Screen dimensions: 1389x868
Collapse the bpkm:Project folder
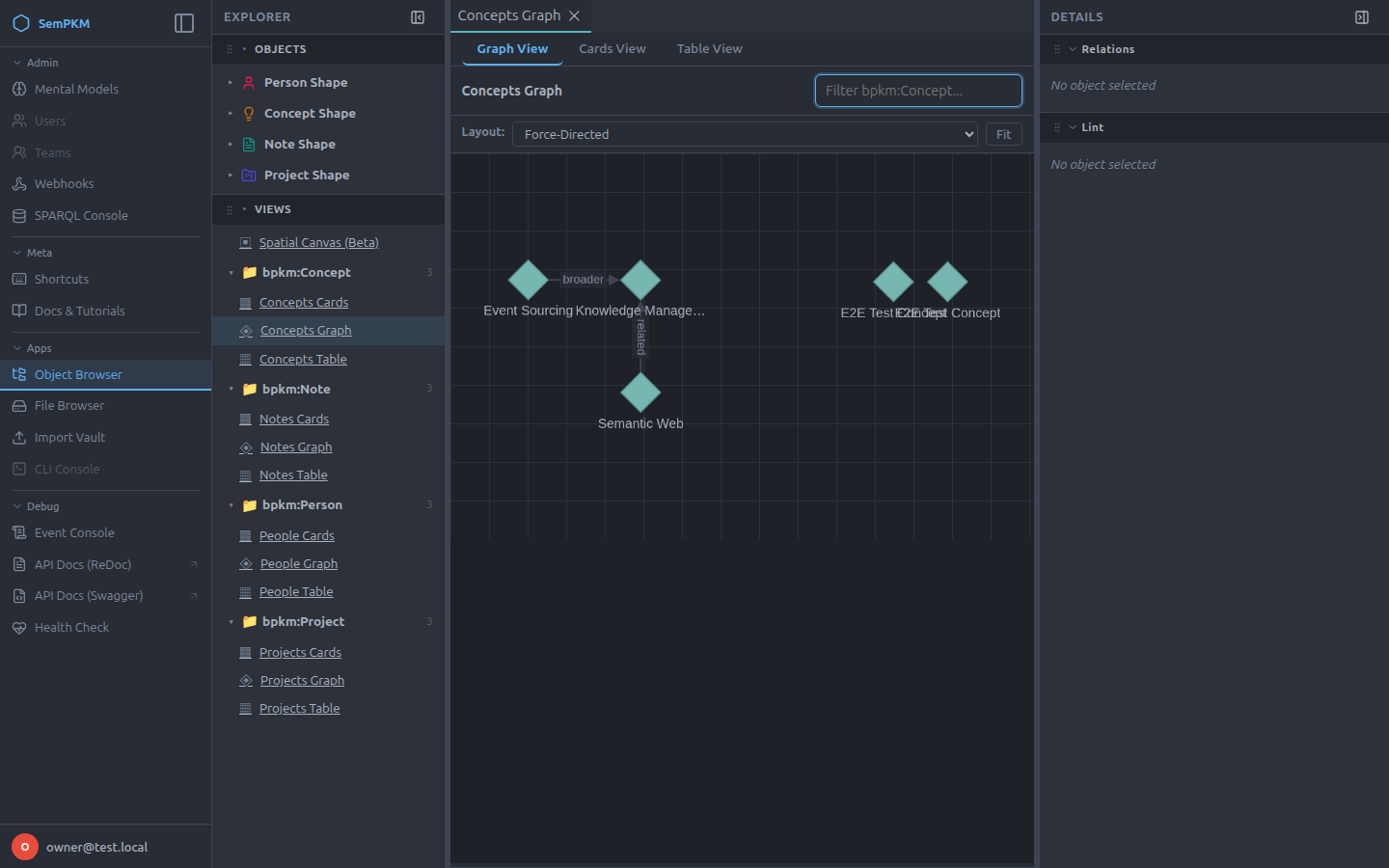[x=231, y=622]
